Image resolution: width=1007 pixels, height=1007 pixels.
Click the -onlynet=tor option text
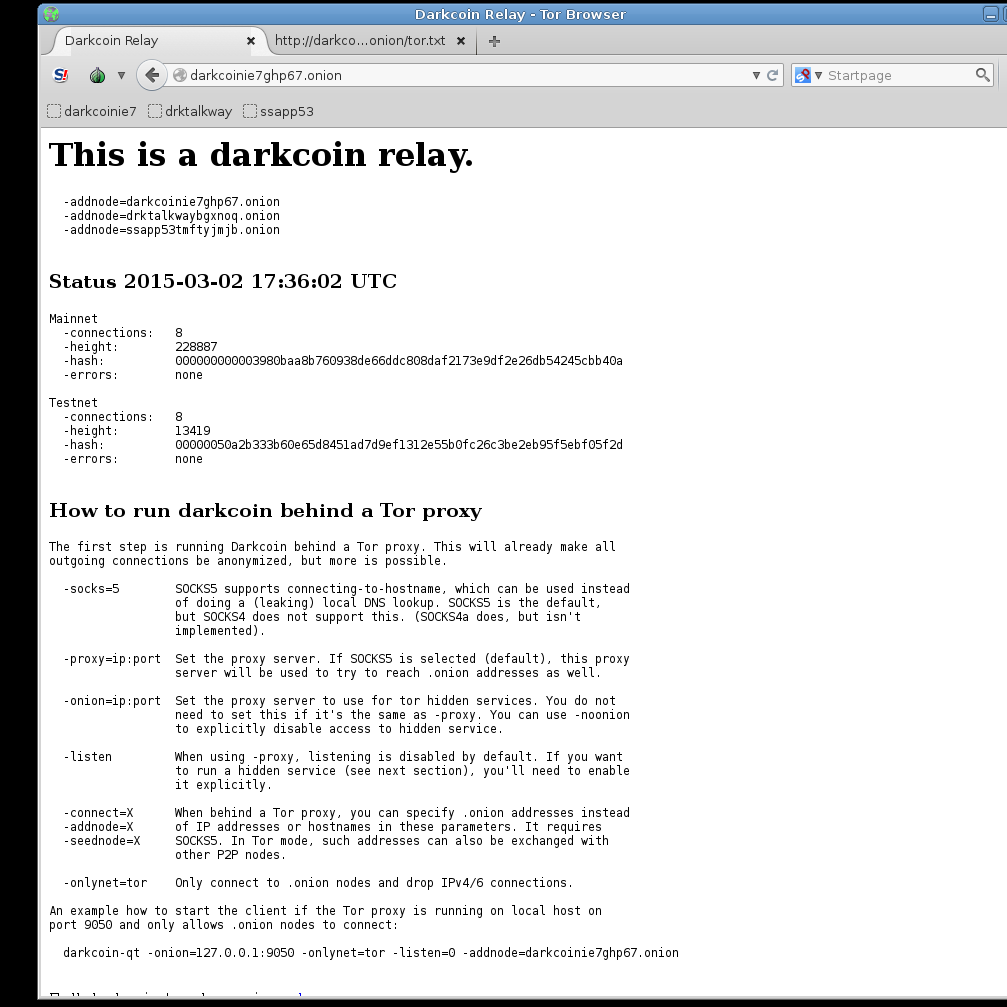(105, 883)
